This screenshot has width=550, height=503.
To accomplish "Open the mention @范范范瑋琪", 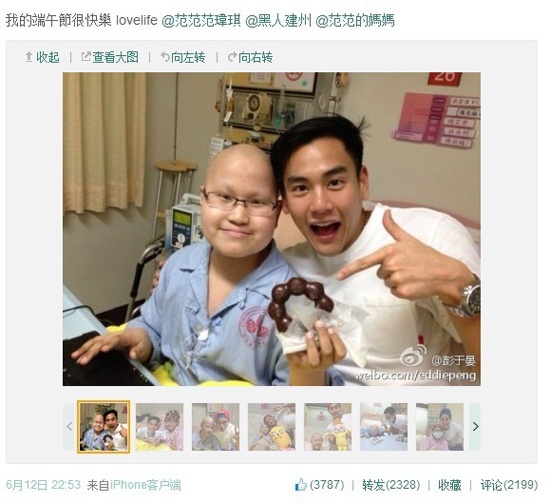I will (x=201, y=20).
